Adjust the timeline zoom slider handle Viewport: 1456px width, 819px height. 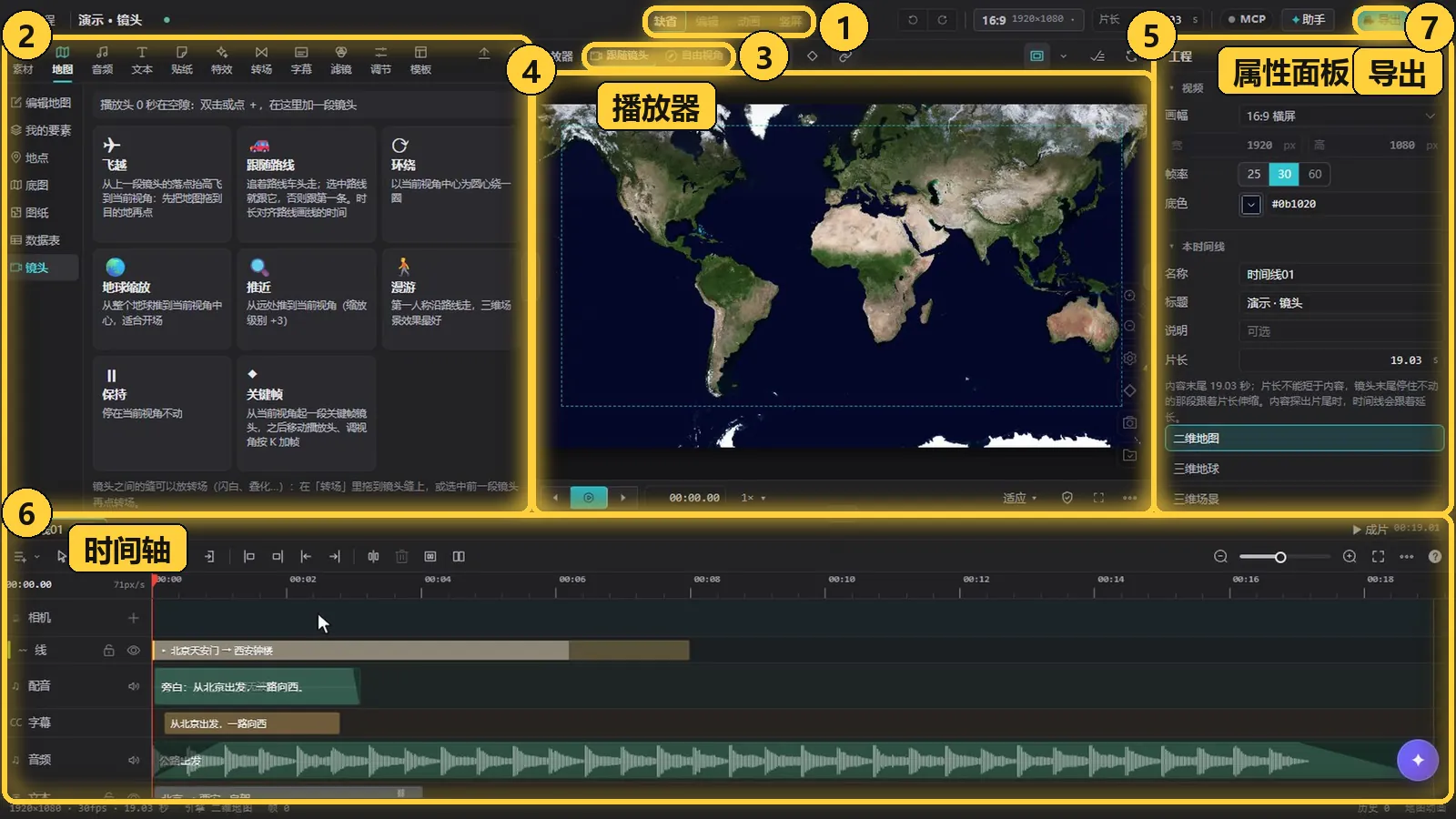tap(1280, 557)
